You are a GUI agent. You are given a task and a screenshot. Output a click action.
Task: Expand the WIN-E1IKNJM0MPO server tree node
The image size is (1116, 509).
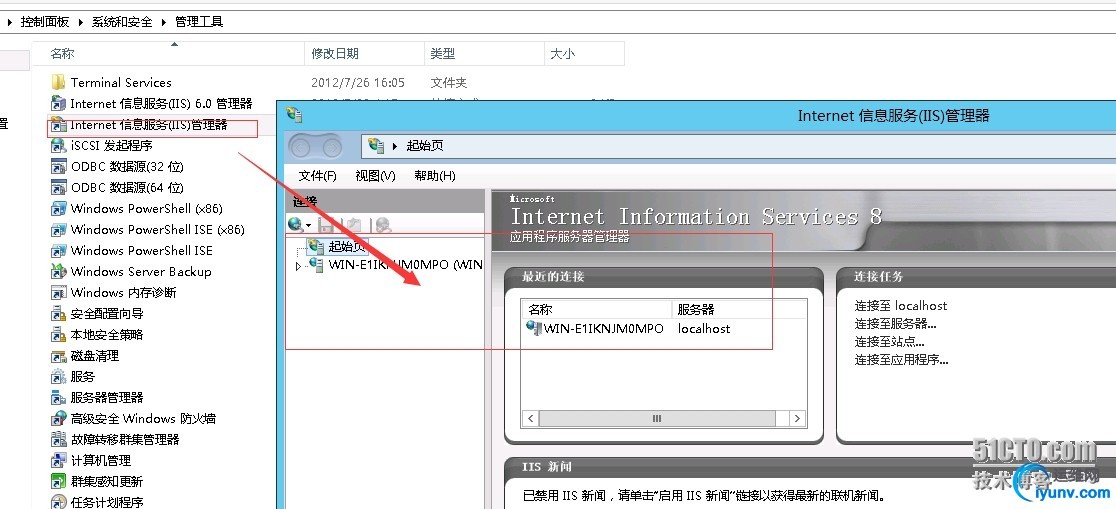point(298,266)
